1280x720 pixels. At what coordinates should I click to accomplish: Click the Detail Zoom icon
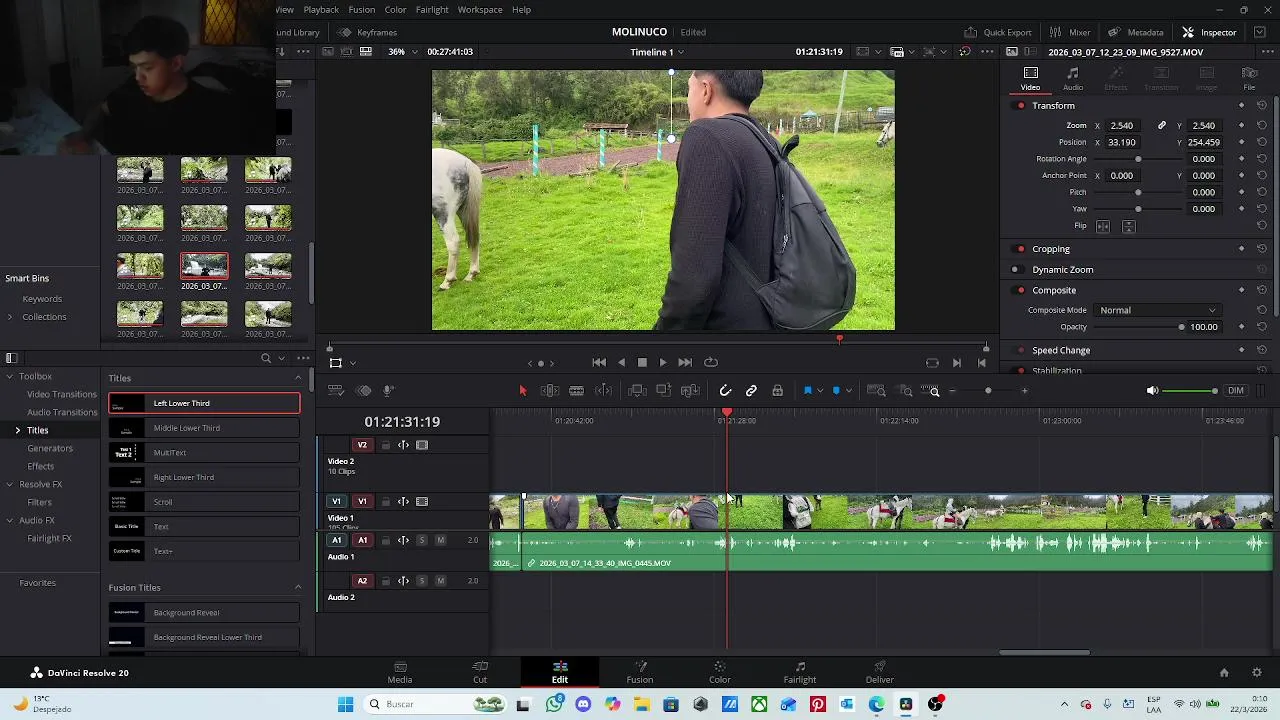click(x=906, y=391)
